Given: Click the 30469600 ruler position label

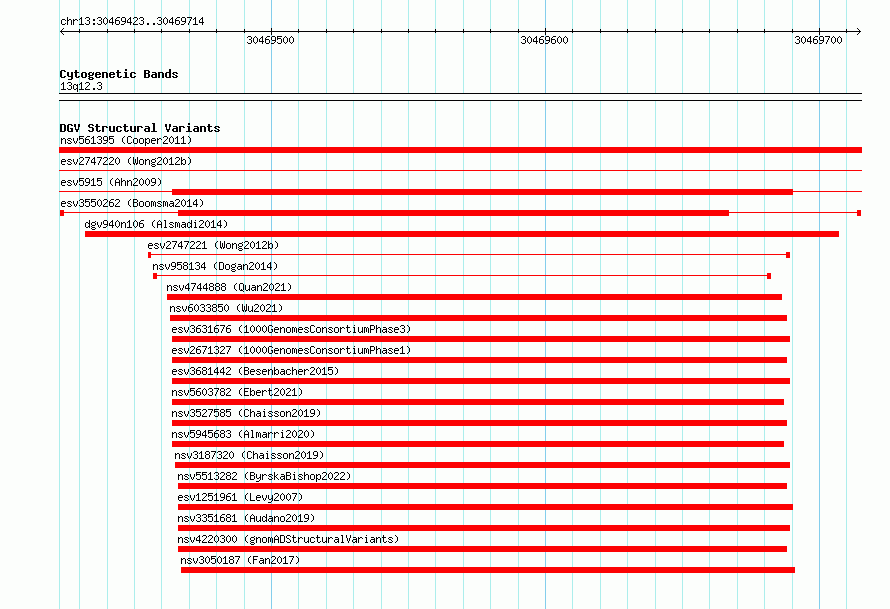Looking at the screenshot, I should (x=544, y=40).
